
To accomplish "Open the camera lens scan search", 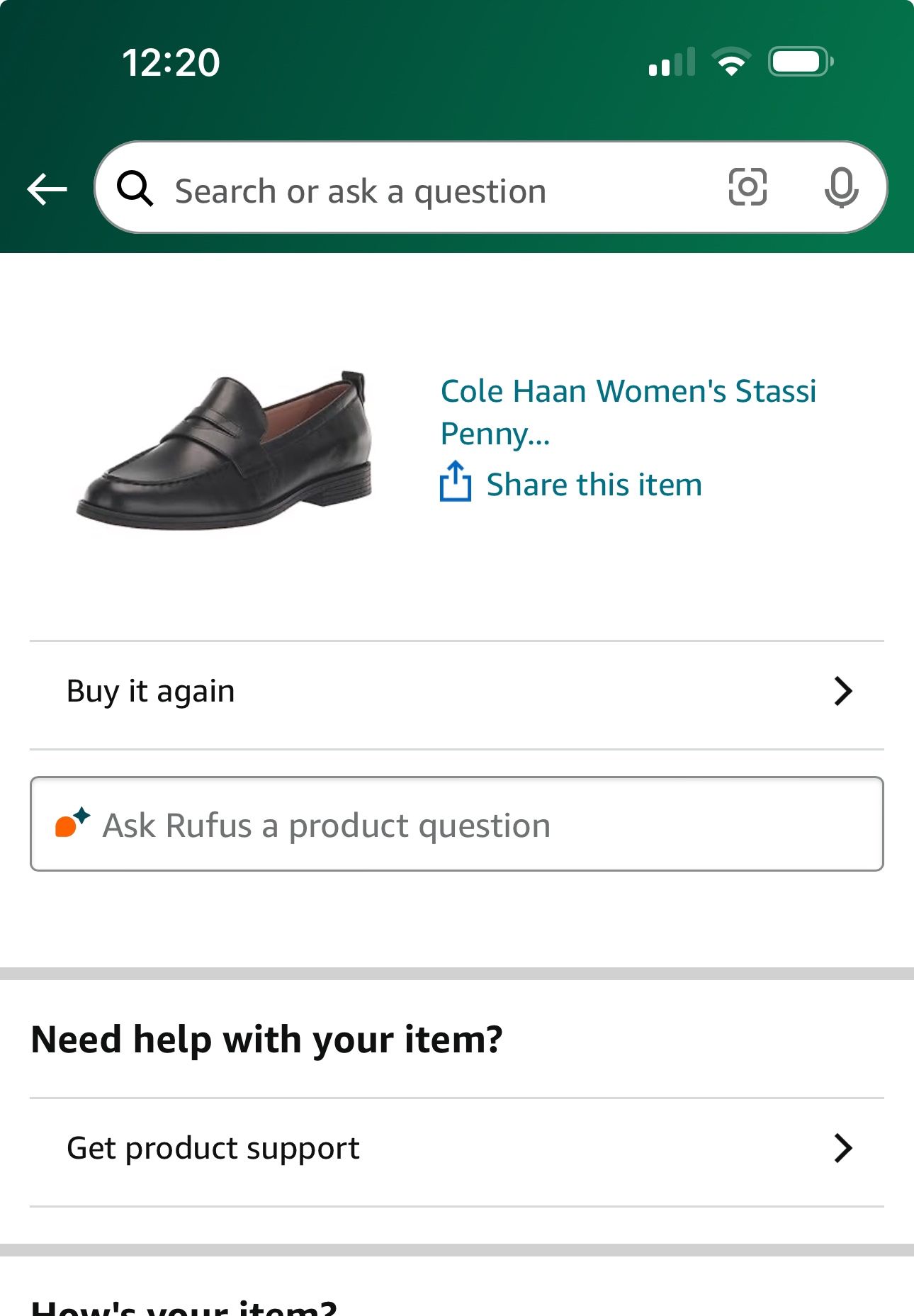I will (x=747, y=188).
